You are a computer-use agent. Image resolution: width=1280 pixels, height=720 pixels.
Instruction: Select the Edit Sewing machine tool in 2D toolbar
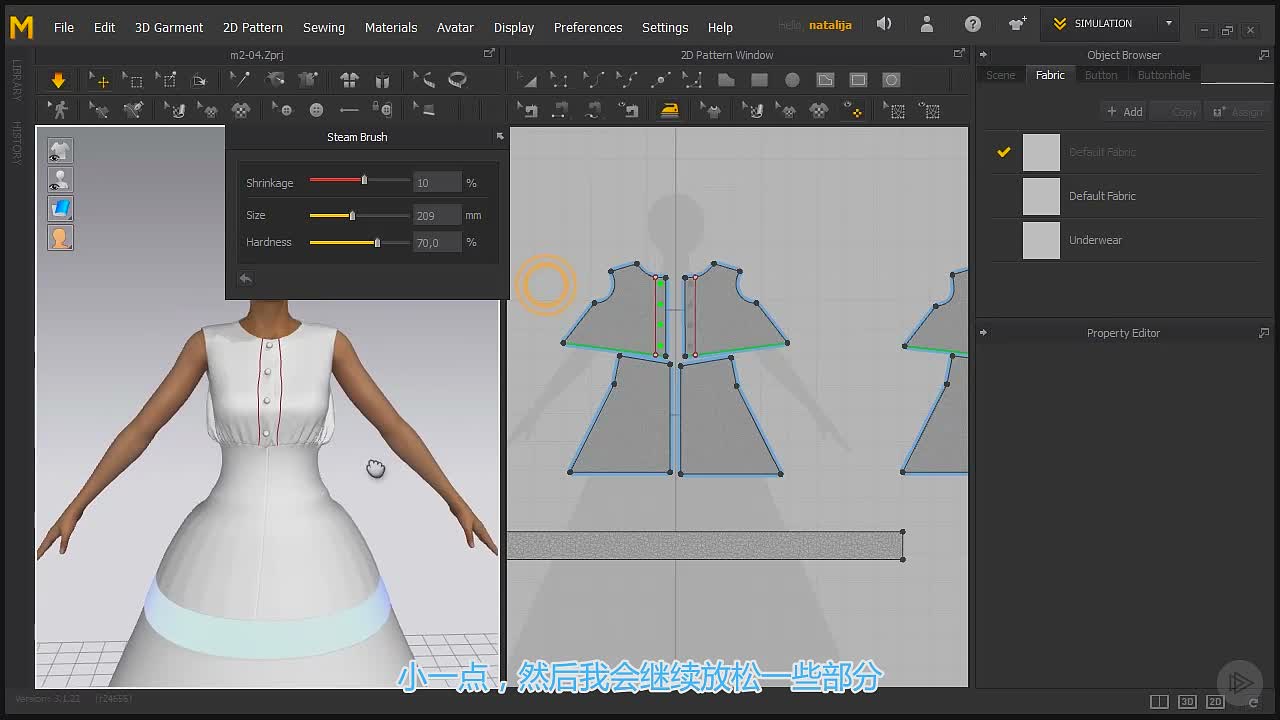coord(527,110)
